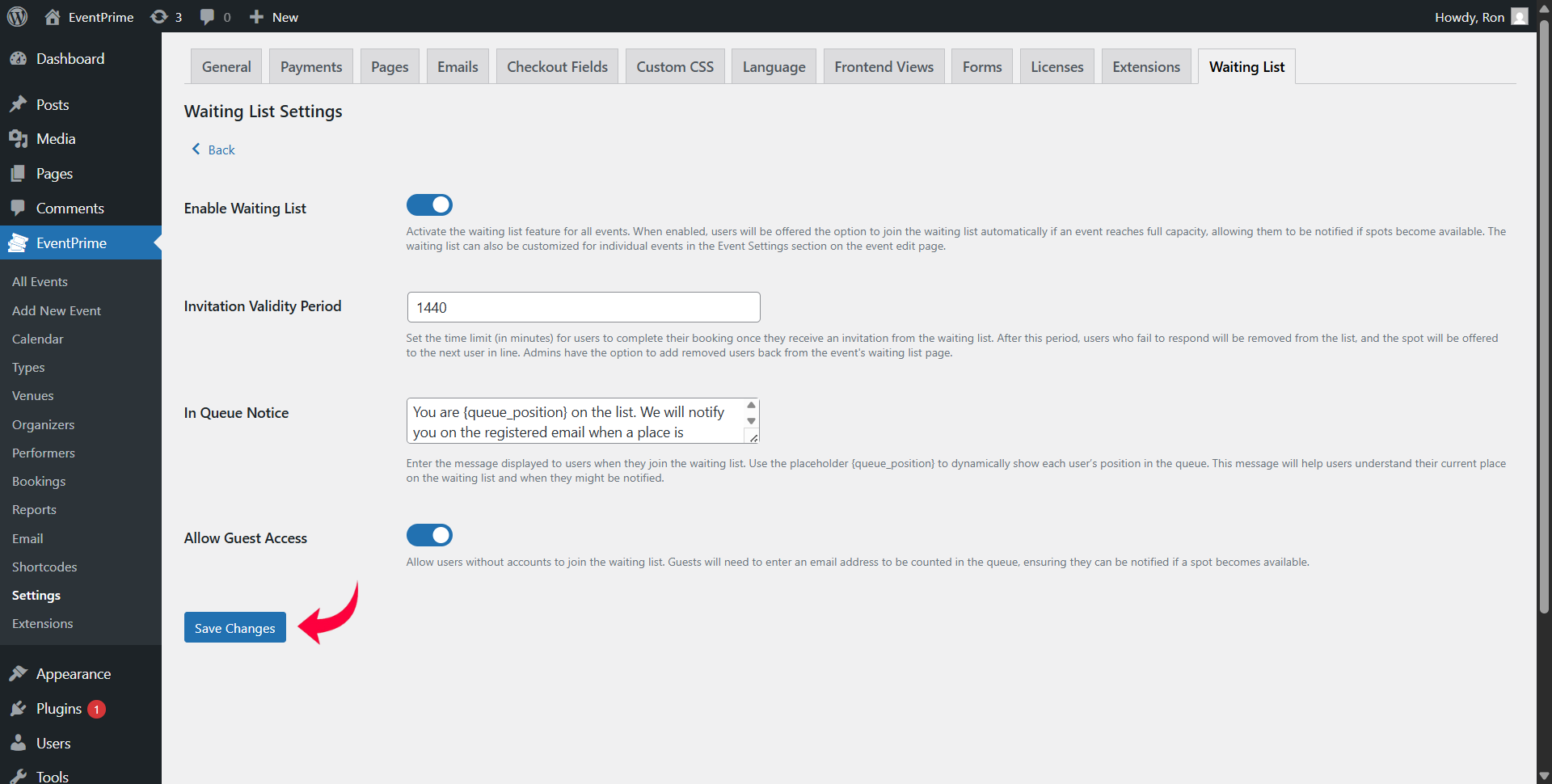Image resolution: width=1552 pixels, height=784 pixels.
Task: Click the Save Changes button
Action: click(234, 628)
